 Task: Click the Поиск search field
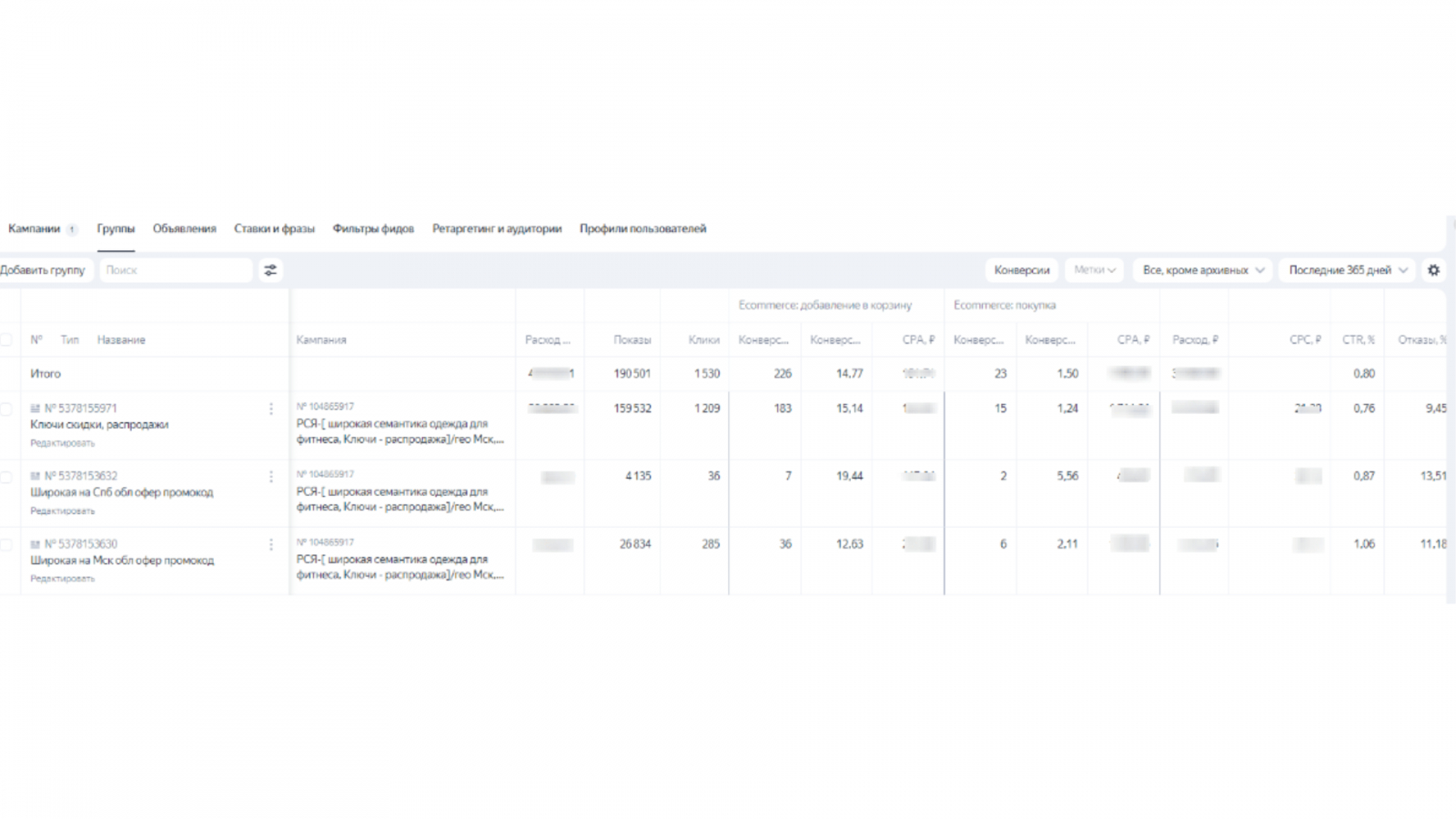[x=175, y=270]
